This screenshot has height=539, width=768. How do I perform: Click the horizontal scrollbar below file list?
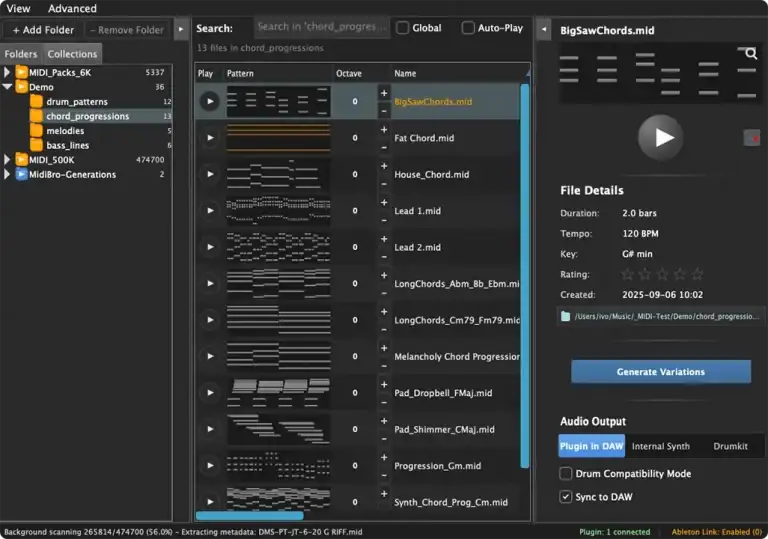(250, 515)
